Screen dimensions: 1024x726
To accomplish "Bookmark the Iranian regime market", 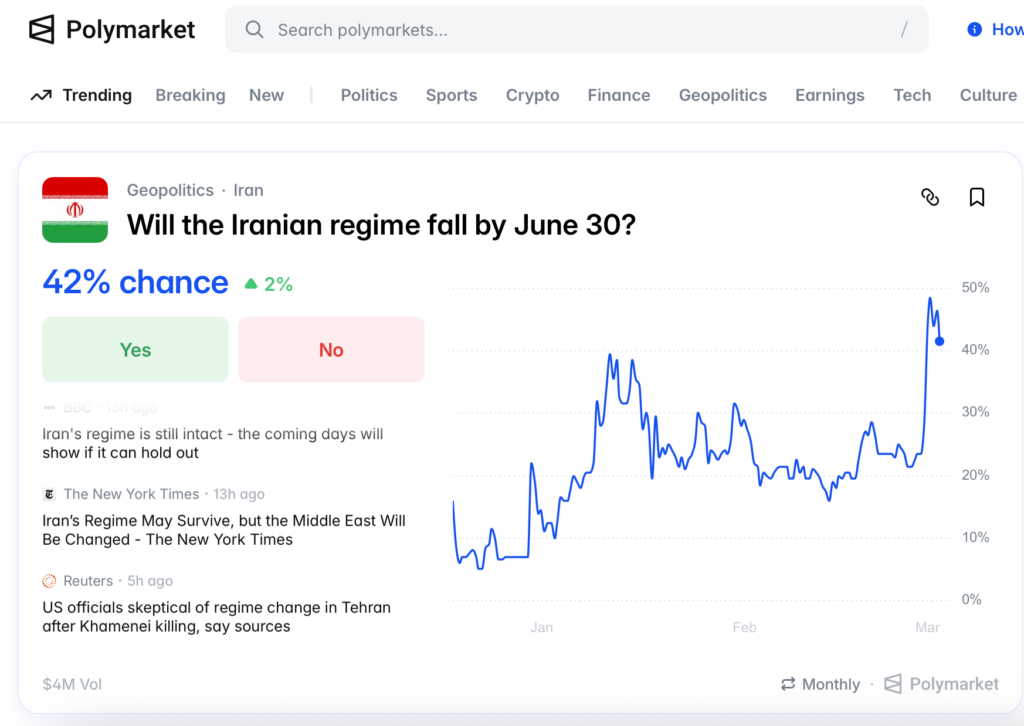I will [977, 197].
